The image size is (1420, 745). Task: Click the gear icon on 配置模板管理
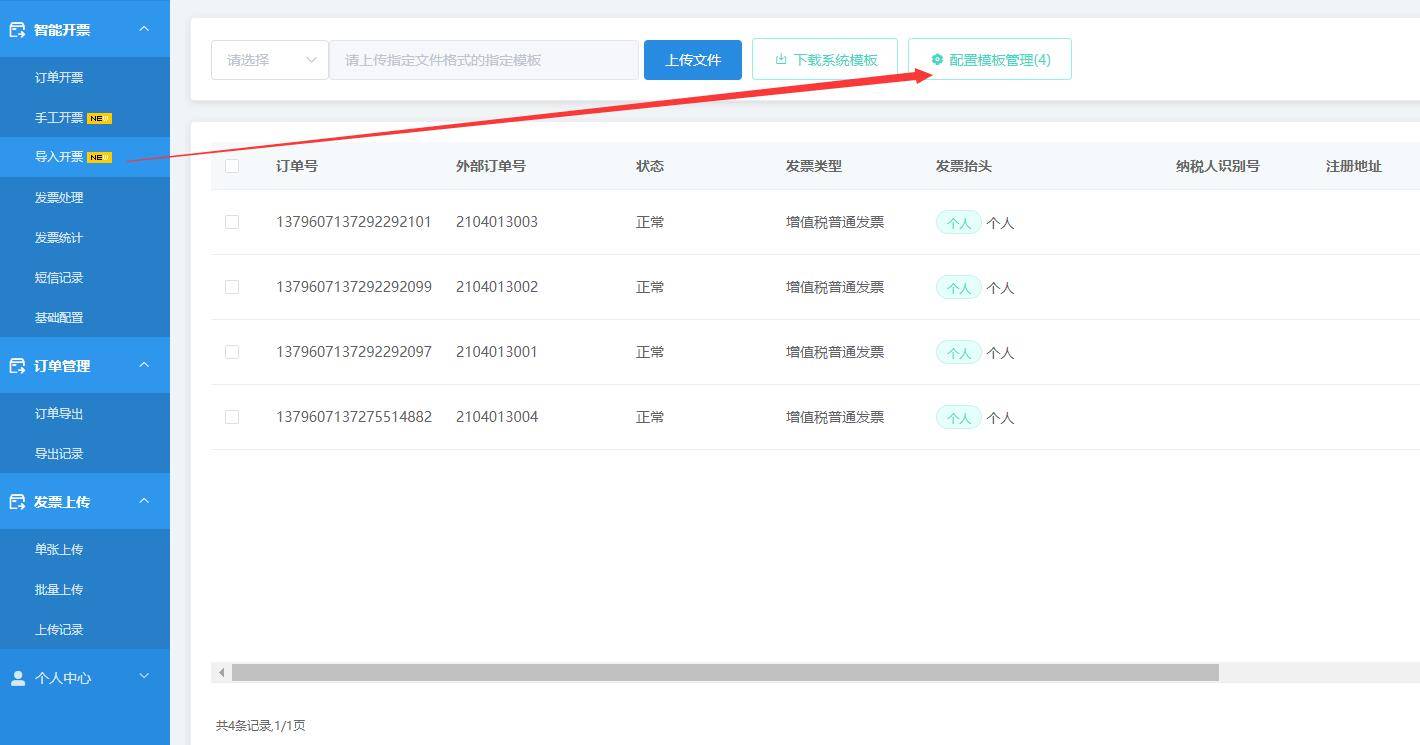tap(936, 59)
